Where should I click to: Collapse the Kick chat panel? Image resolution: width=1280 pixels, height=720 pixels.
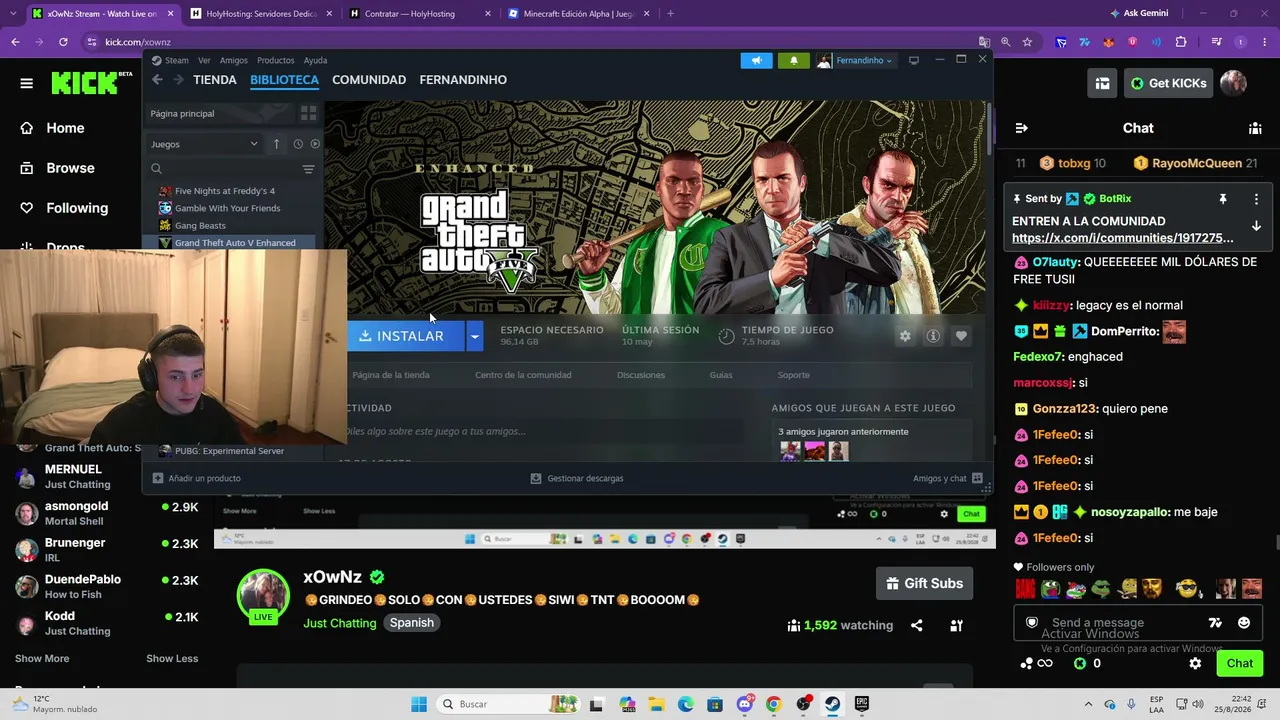[x=1021, y=128]
